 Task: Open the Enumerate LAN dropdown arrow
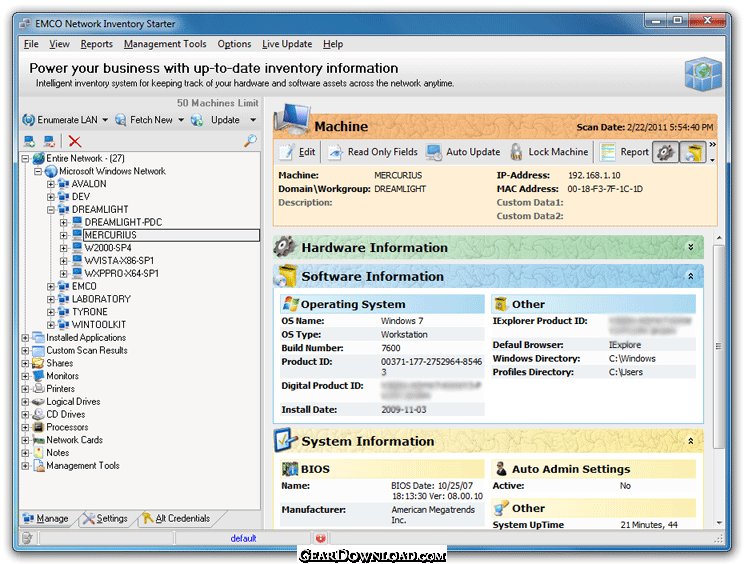pos(105,120)
